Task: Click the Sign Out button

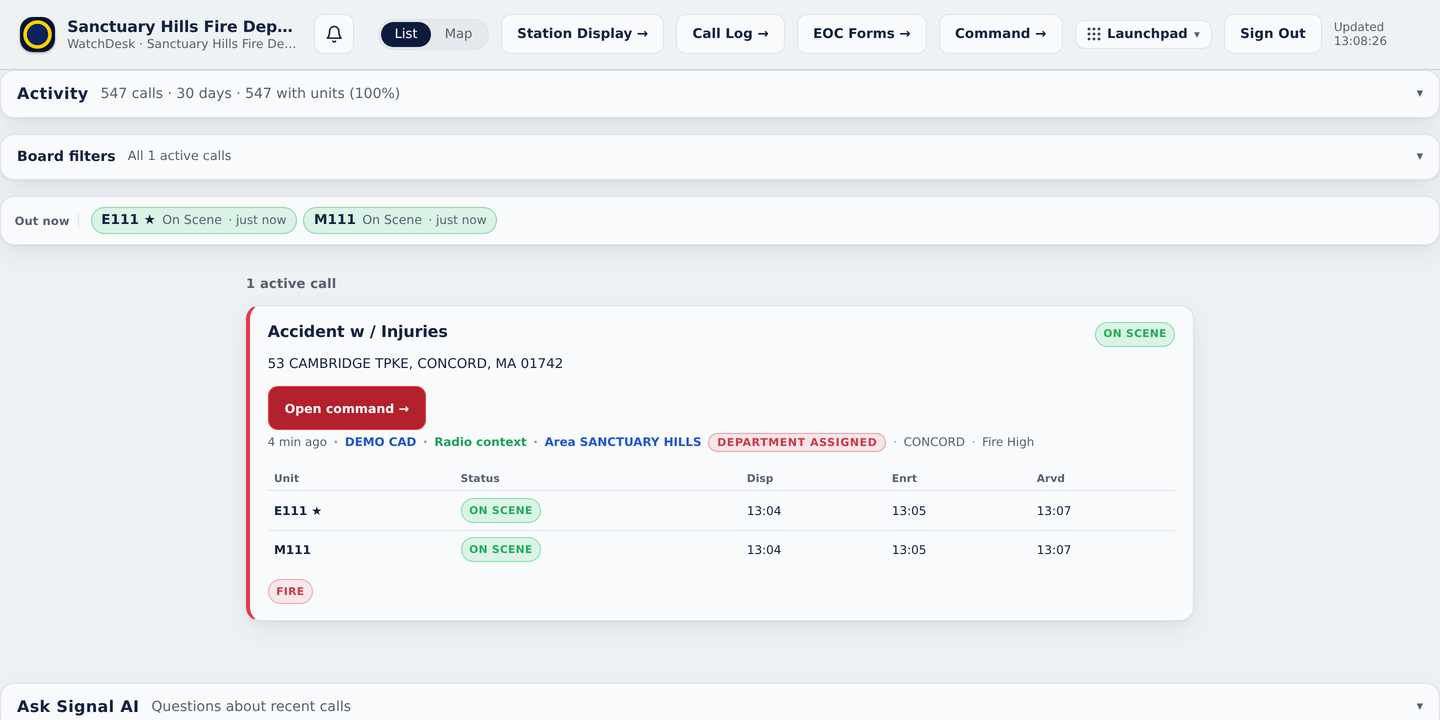Action: tap(1272, 34)
